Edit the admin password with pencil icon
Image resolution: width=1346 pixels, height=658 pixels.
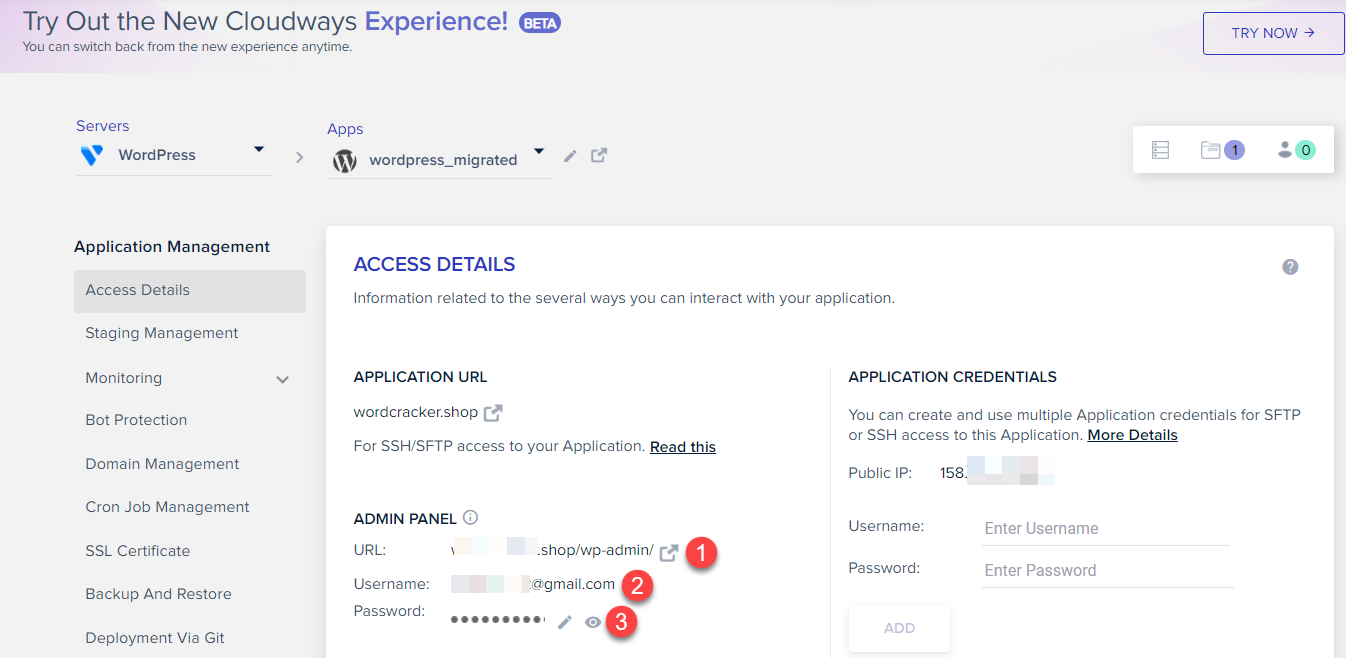[x=565, y=622]
